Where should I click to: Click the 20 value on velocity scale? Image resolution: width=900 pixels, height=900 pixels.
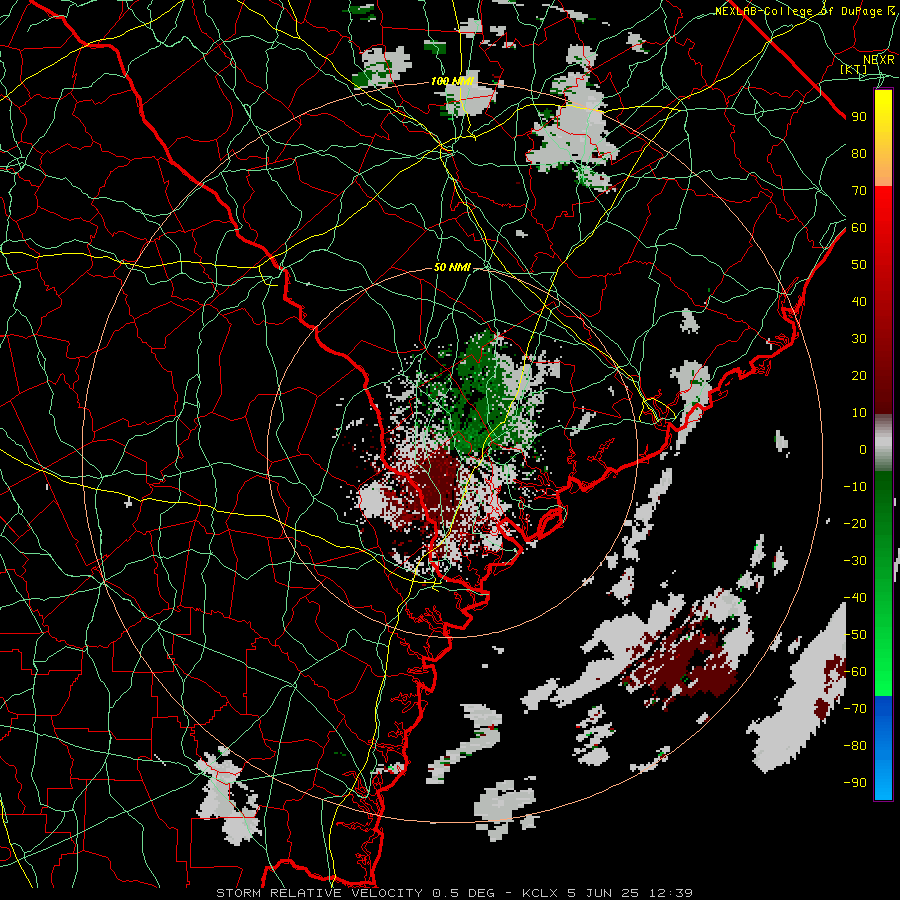click(859, 375)
